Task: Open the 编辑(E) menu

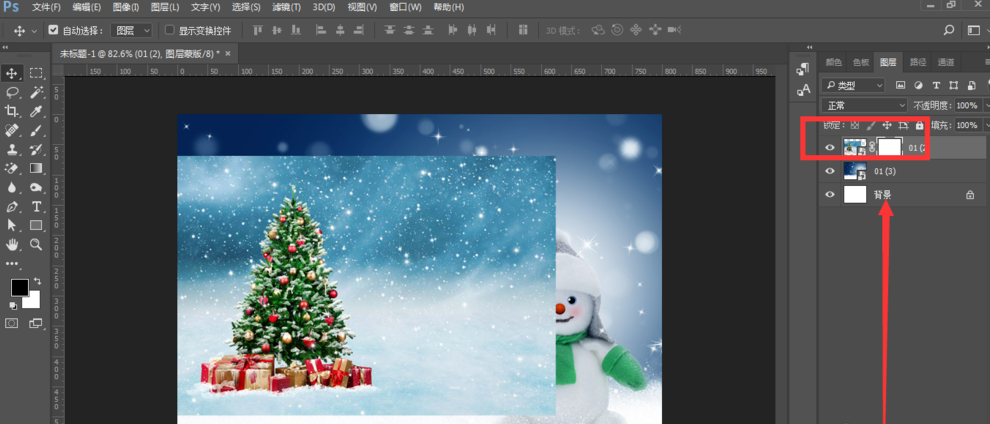Action: 86,8
